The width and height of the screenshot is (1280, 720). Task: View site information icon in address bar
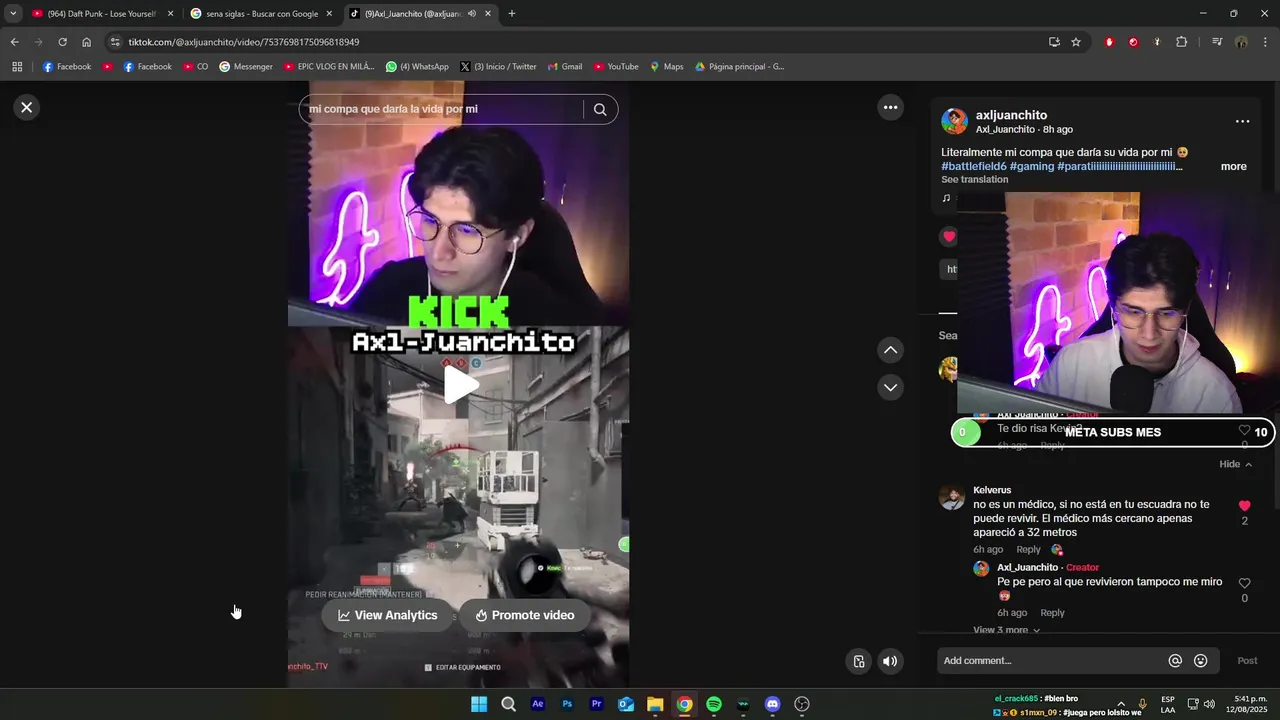point(115,42)
